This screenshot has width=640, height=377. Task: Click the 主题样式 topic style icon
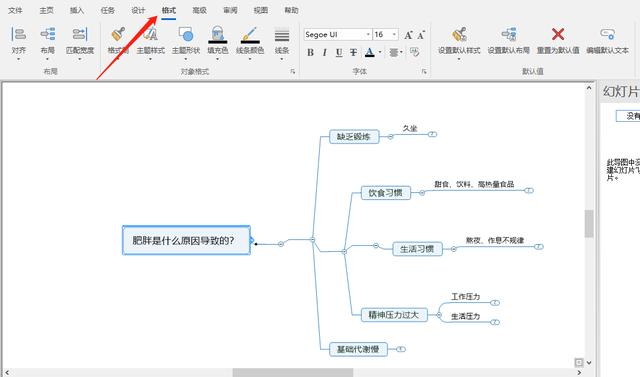click(150, 35)
